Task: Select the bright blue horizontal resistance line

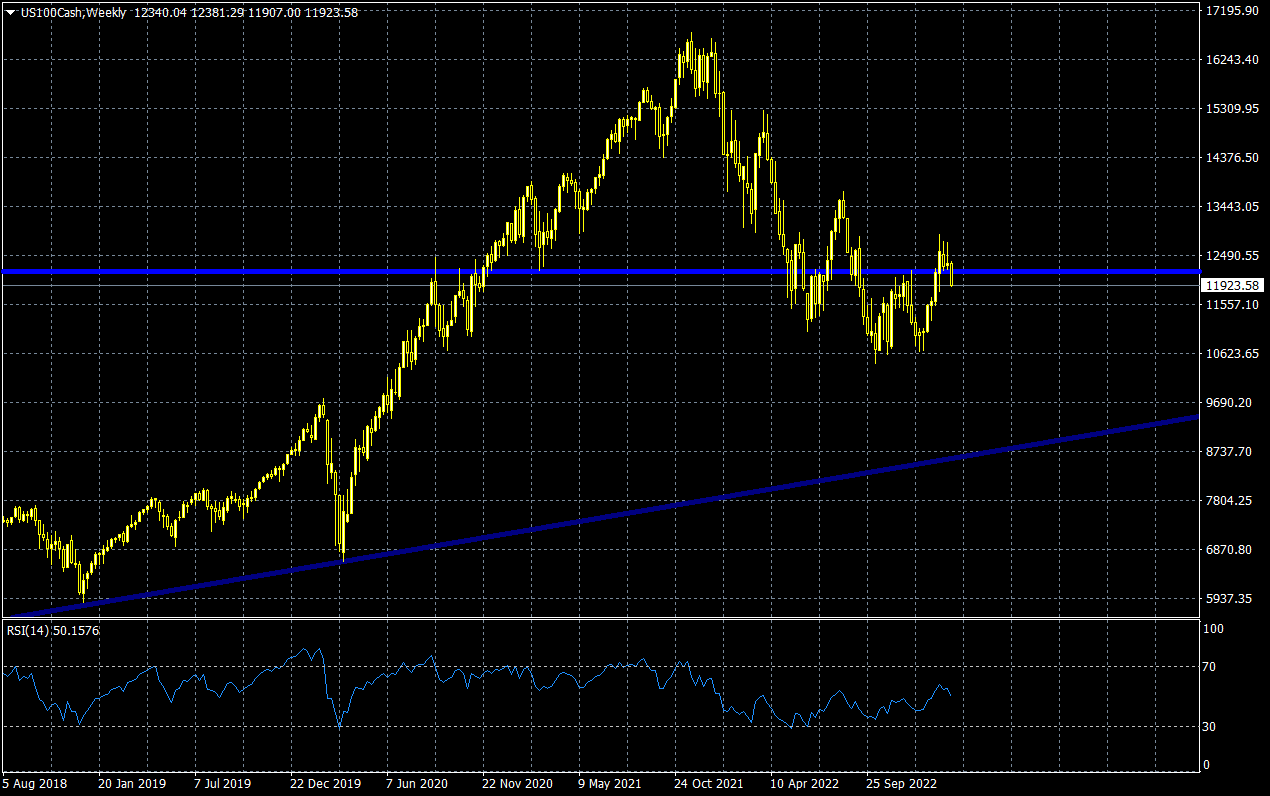Action: point(600,271)
